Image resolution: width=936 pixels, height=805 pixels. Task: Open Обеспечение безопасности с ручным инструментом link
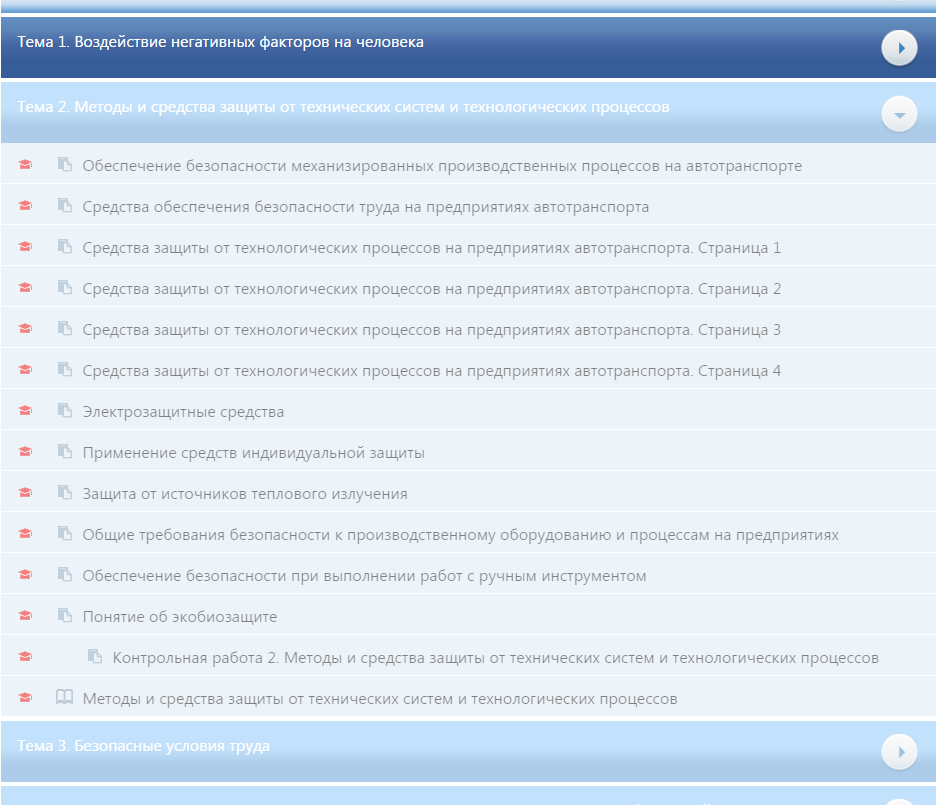(x=364, y=576)
